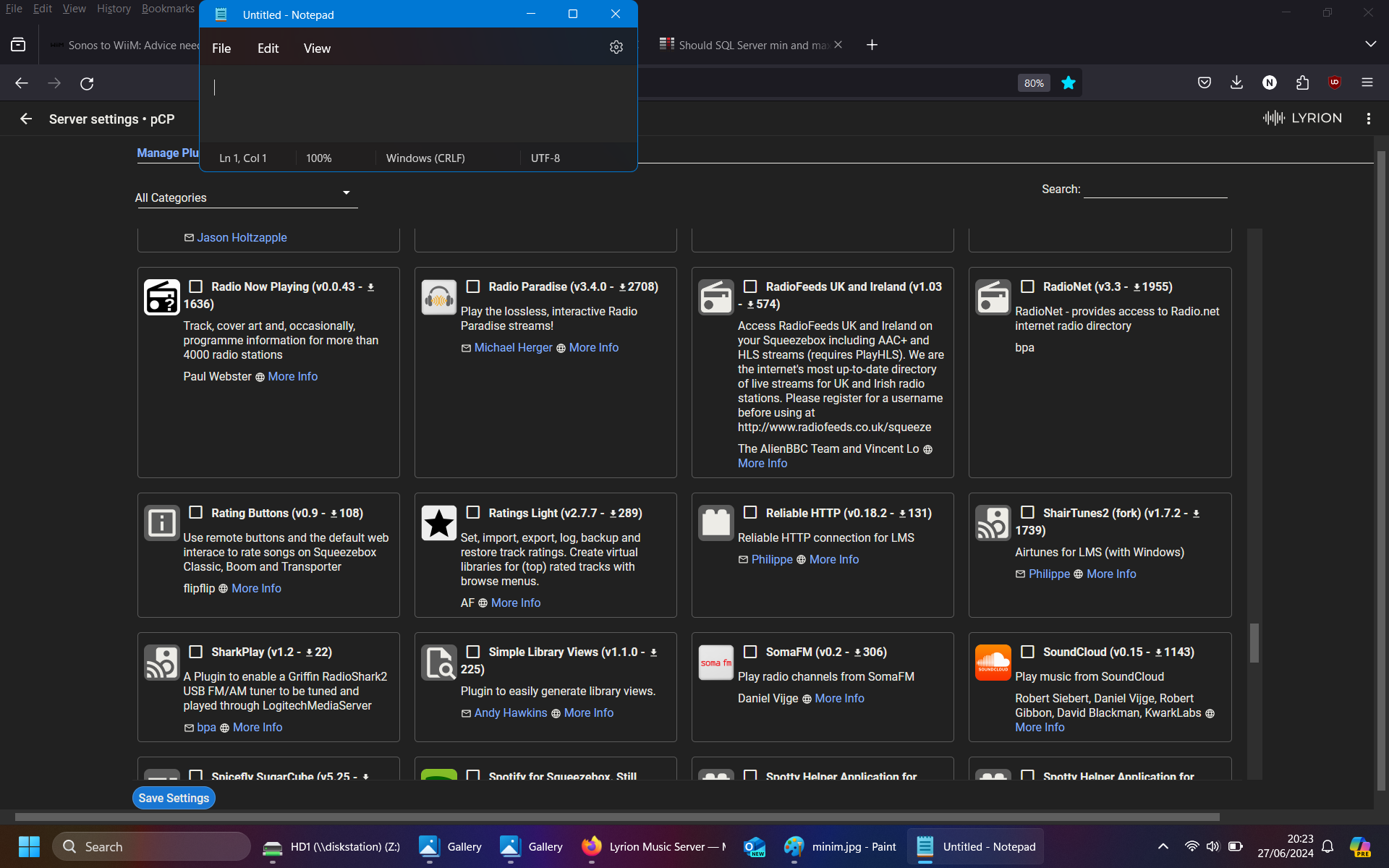Switch to Should SQL Server tab

[x=752, y=45]
